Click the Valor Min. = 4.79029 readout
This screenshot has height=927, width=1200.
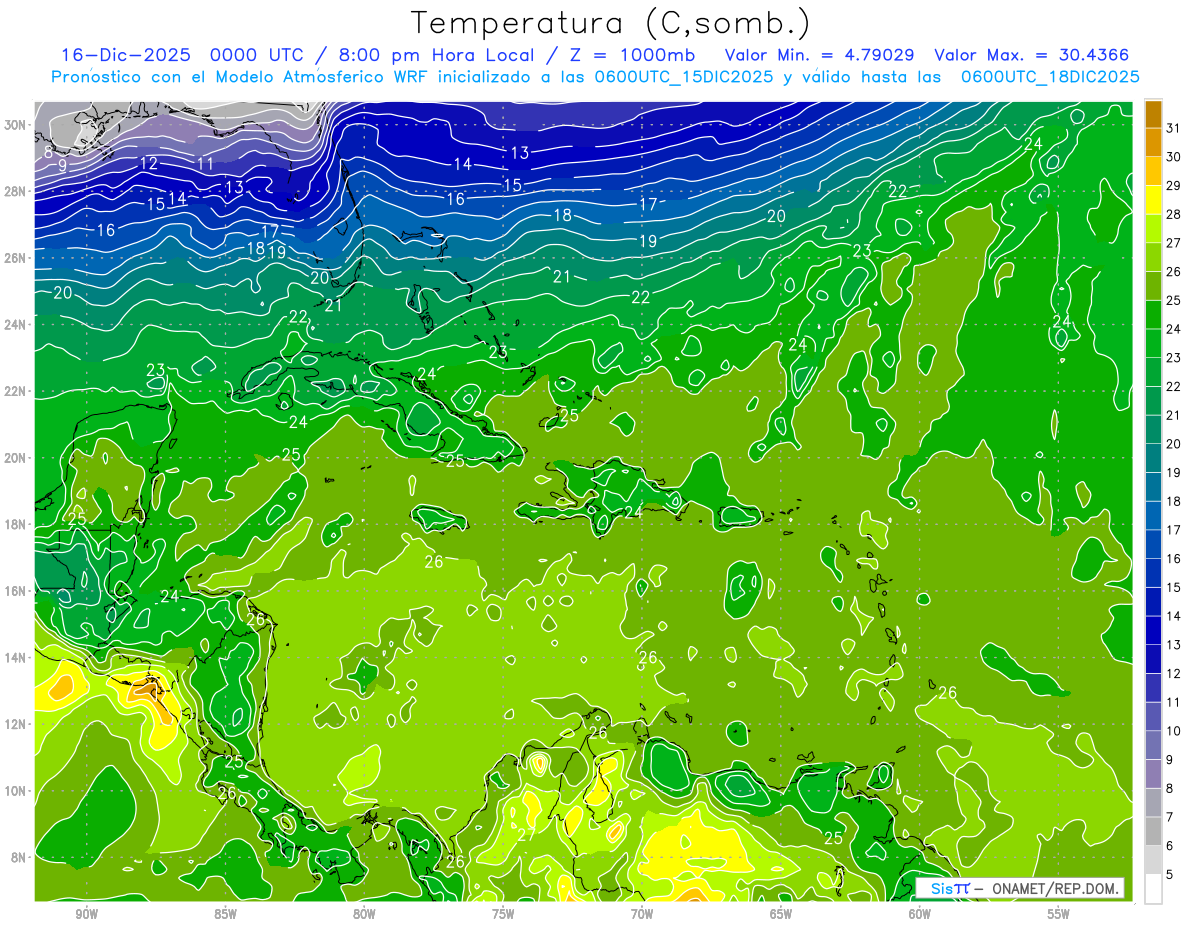tap(821, 55)
